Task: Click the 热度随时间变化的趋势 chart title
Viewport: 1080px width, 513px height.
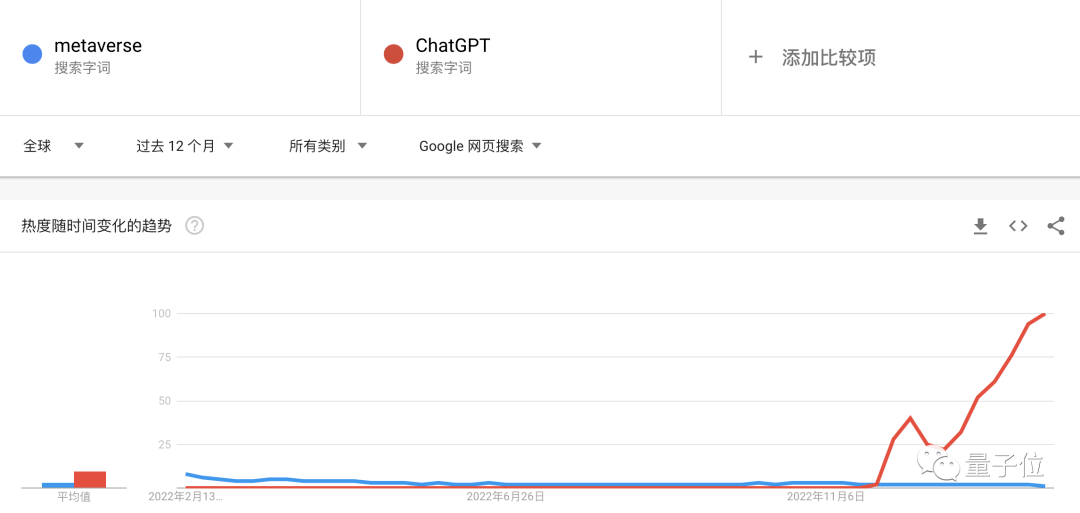Action: (96, 226)
